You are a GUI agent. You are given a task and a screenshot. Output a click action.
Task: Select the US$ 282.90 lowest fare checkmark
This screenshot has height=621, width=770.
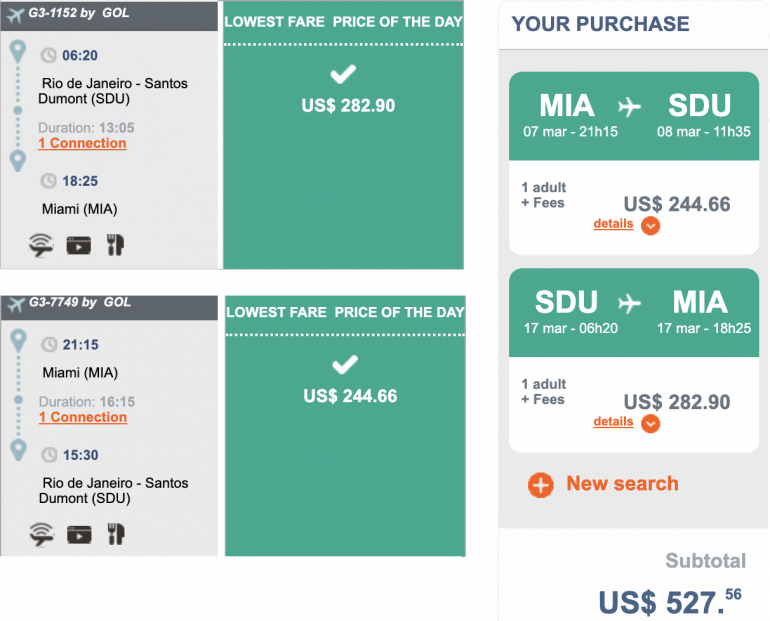point(344,75)
